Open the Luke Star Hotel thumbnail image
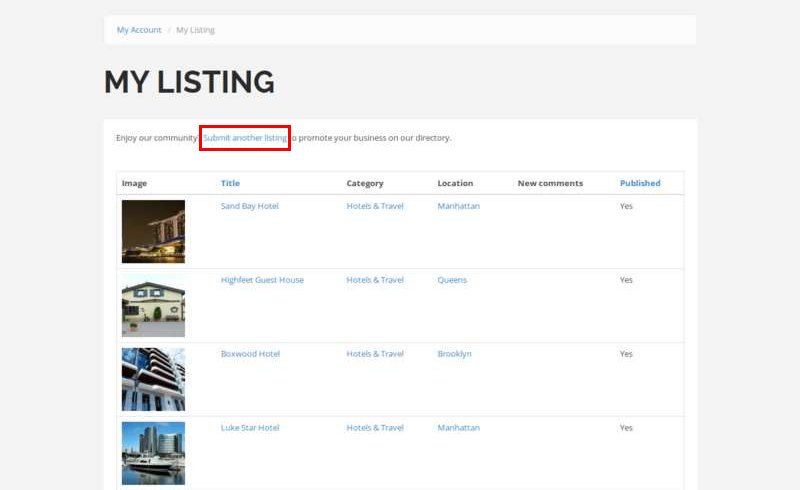Viewport: 800px width, 490px height. (153, 453)
